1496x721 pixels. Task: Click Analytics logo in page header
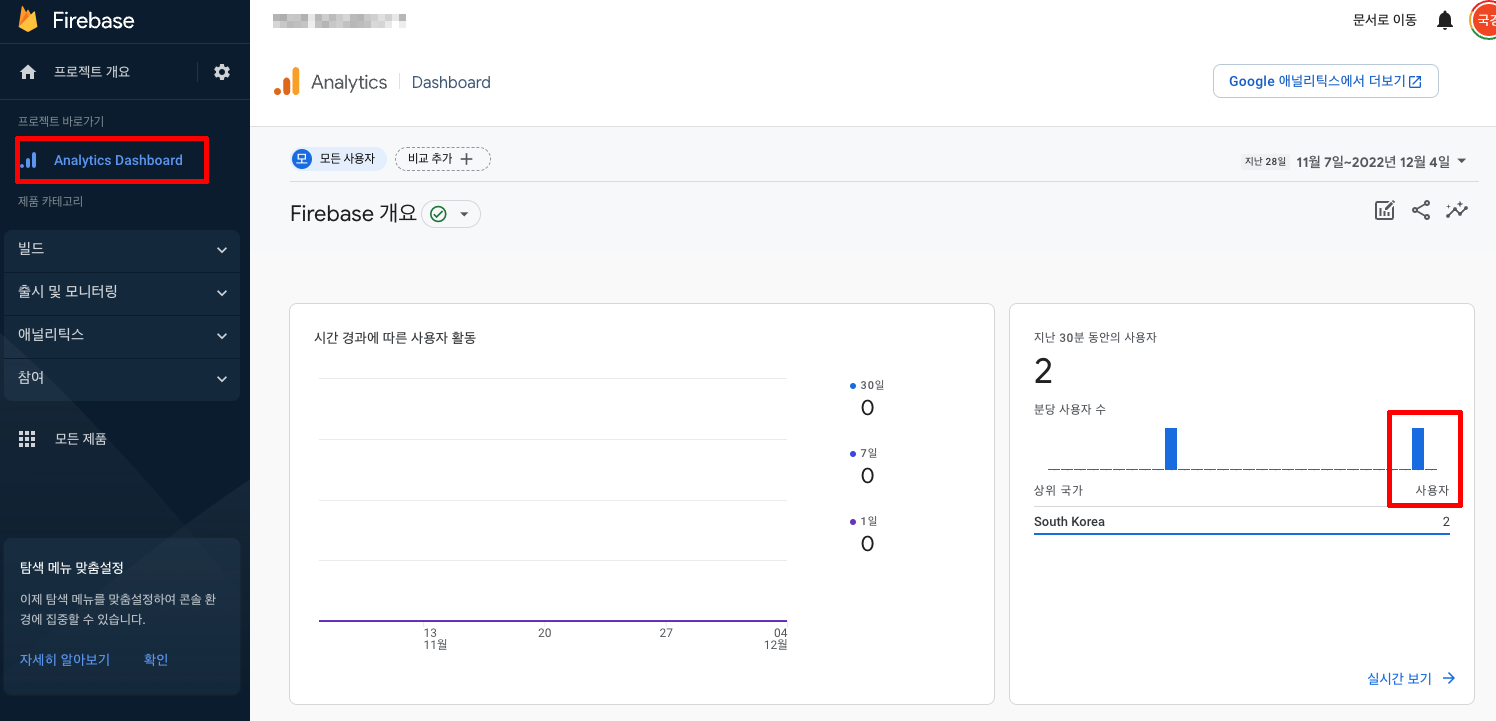pyautogui.click(x=287, y=82)
